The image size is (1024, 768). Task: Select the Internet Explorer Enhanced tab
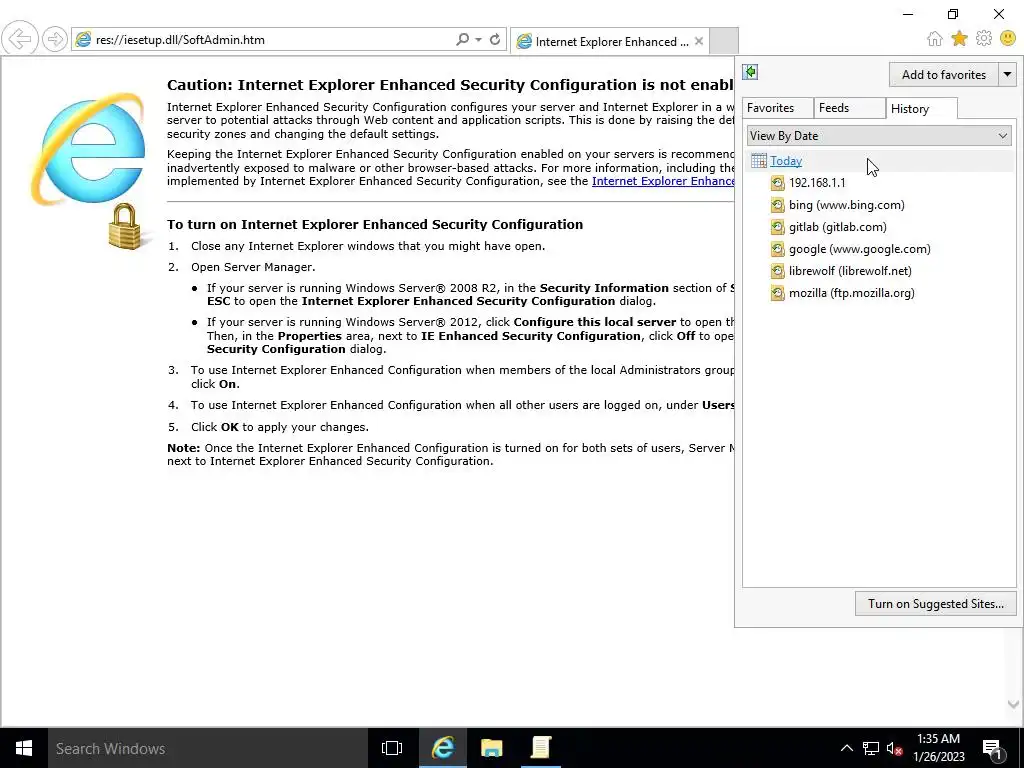[609, 41]
